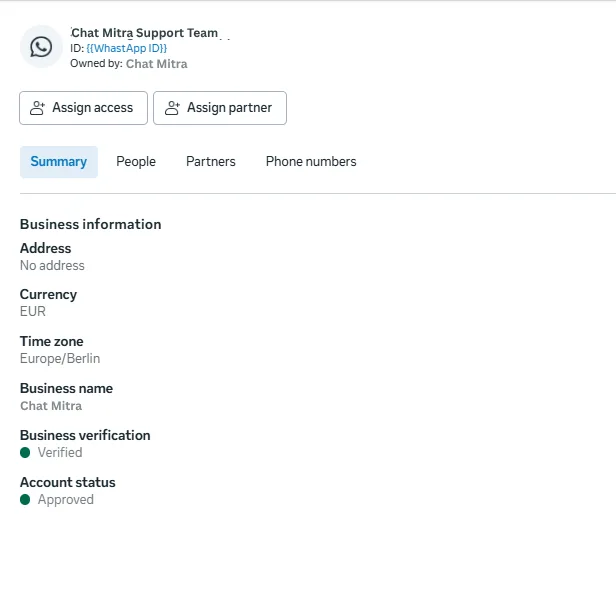The width and height of the screenshot is (616, 598).
Task: Click the Chat Mitra business name value
Action: [51, 406]
